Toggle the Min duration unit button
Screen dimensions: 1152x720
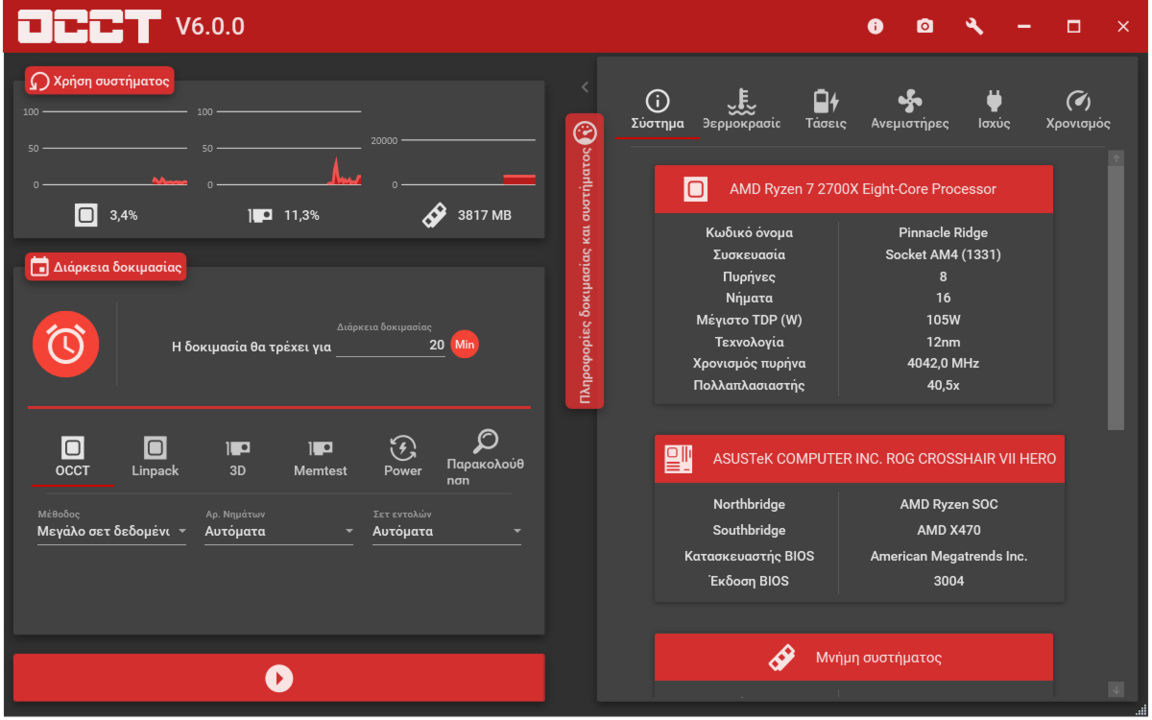point(464,345)
